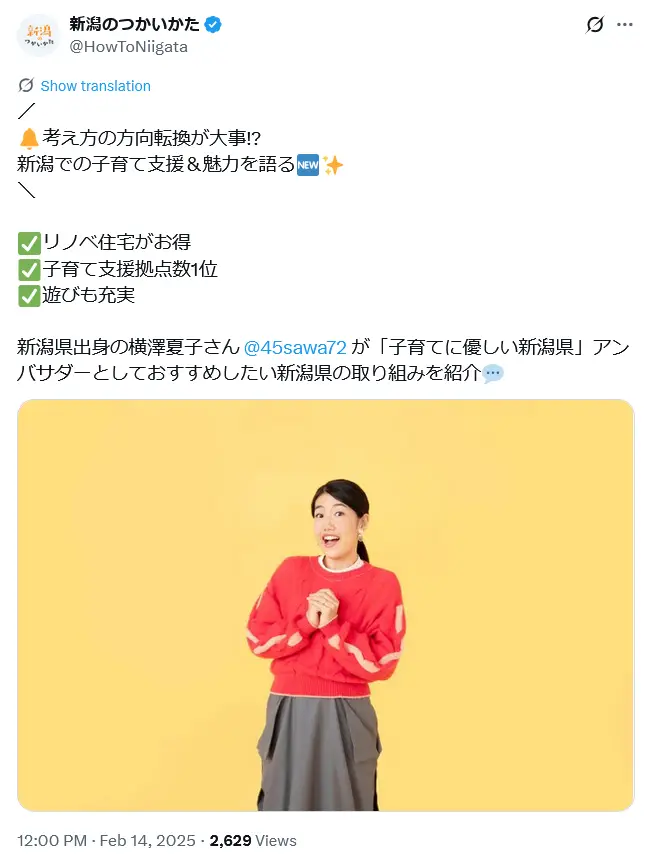Click the sparkles emoji after NEW

pyautogui.click(x=333, y=165)
